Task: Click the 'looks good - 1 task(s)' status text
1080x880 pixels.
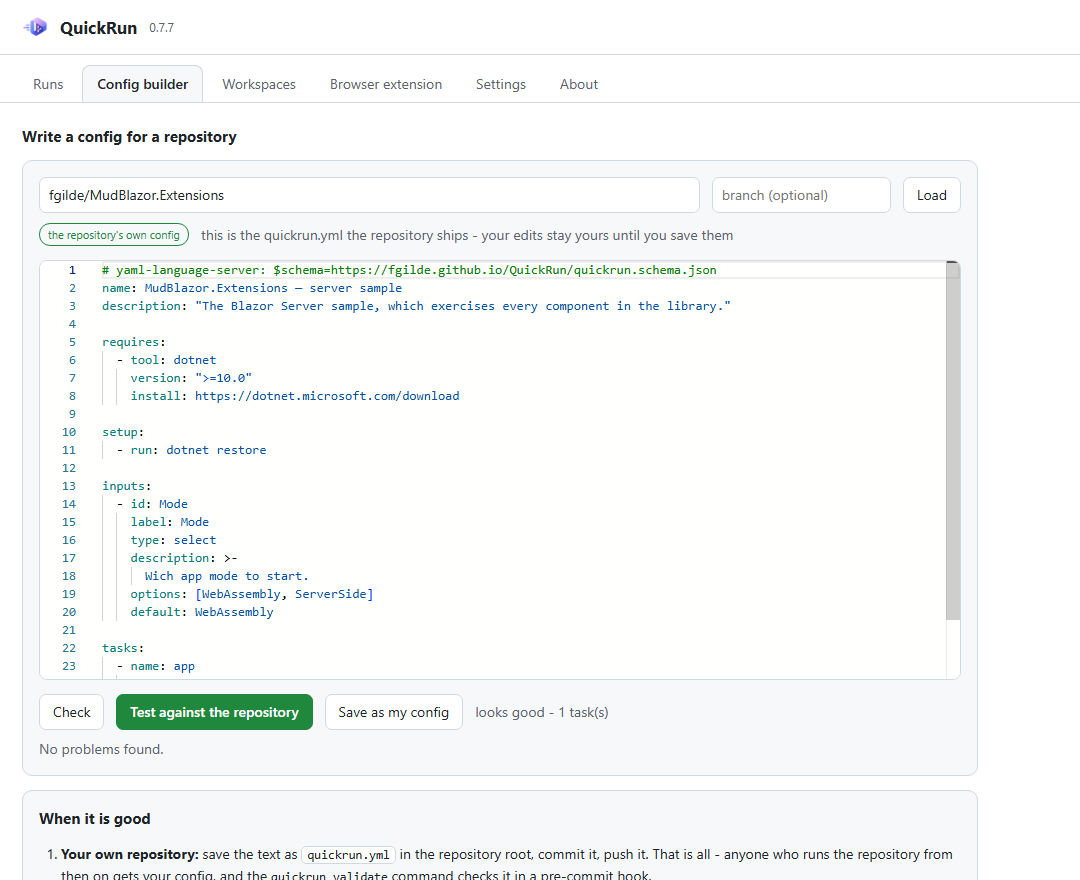Action: (542, 712)
